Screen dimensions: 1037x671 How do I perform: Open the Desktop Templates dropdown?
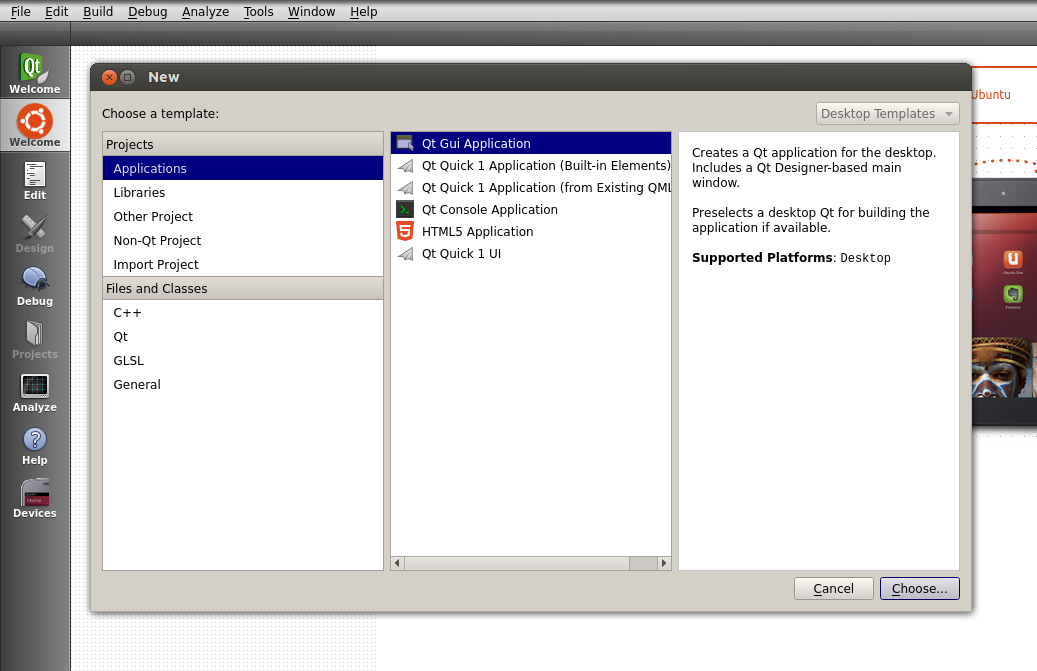(887, 114)
